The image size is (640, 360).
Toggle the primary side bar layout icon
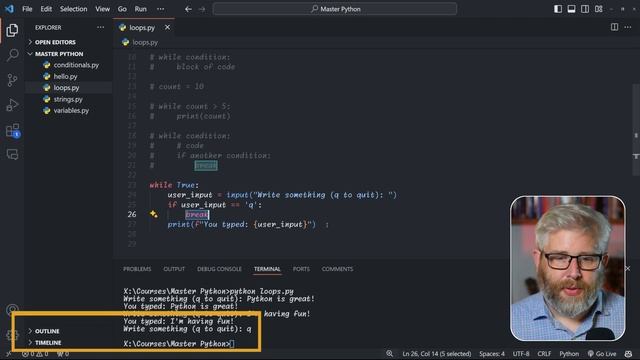click(558, 9)
